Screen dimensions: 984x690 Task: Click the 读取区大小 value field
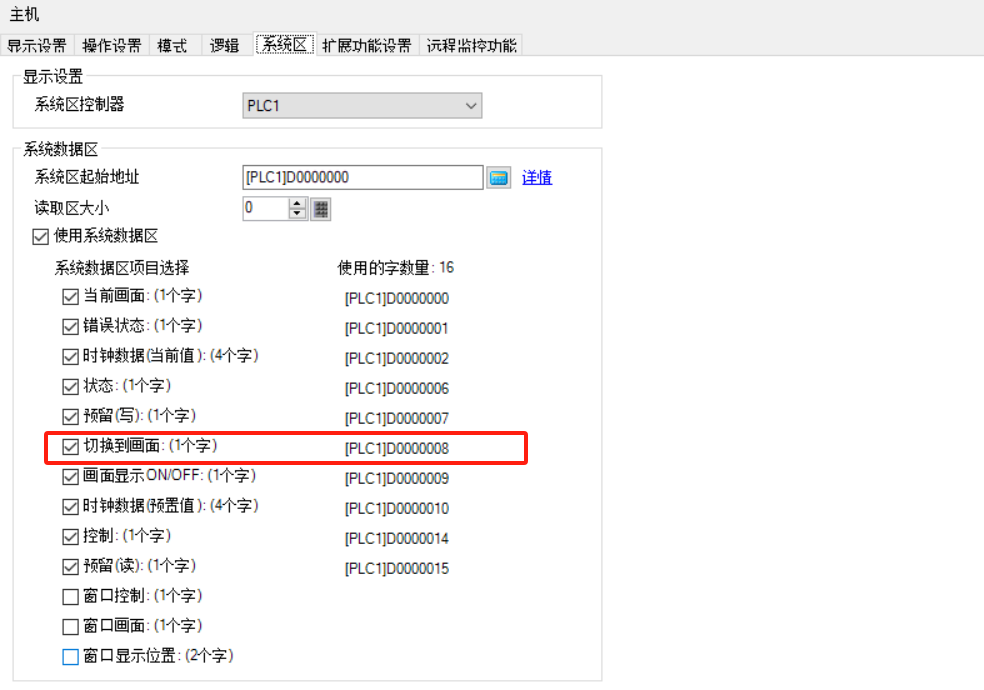point(265,209)
